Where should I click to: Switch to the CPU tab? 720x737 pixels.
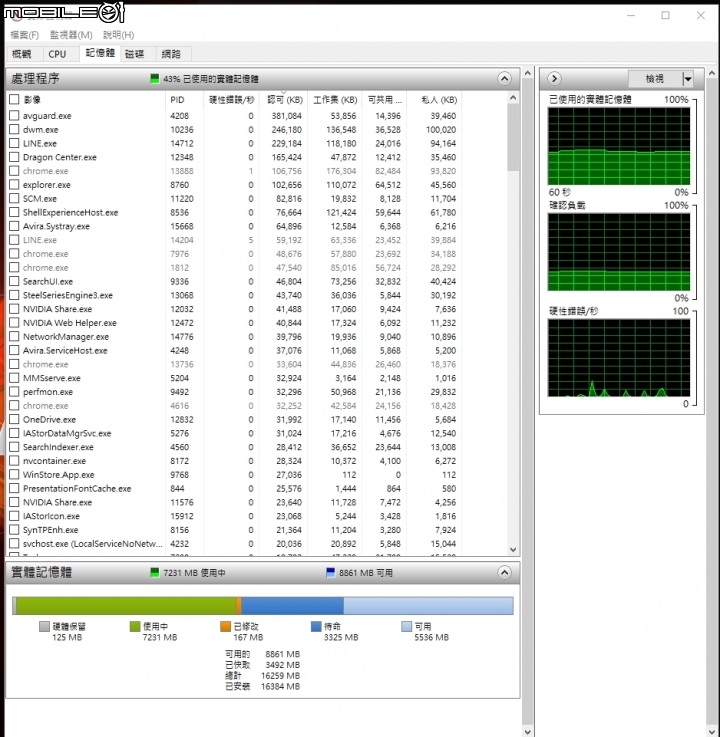pos(57,54)
